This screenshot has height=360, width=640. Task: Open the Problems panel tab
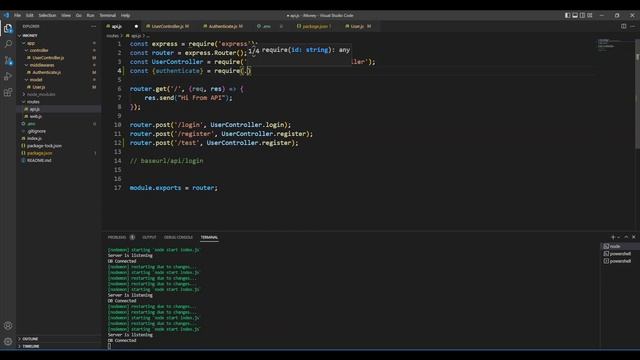(x=121, y=237)
